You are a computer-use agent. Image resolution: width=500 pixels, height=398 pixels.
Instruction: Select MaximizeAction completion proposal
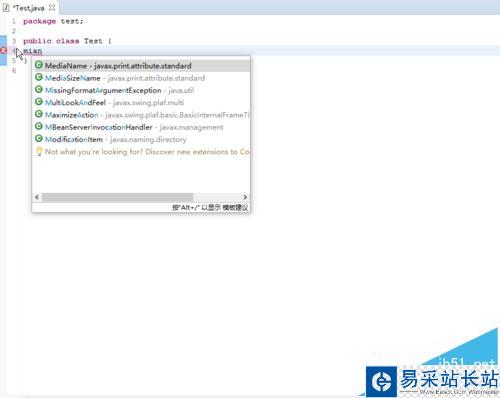coord(141,115)
